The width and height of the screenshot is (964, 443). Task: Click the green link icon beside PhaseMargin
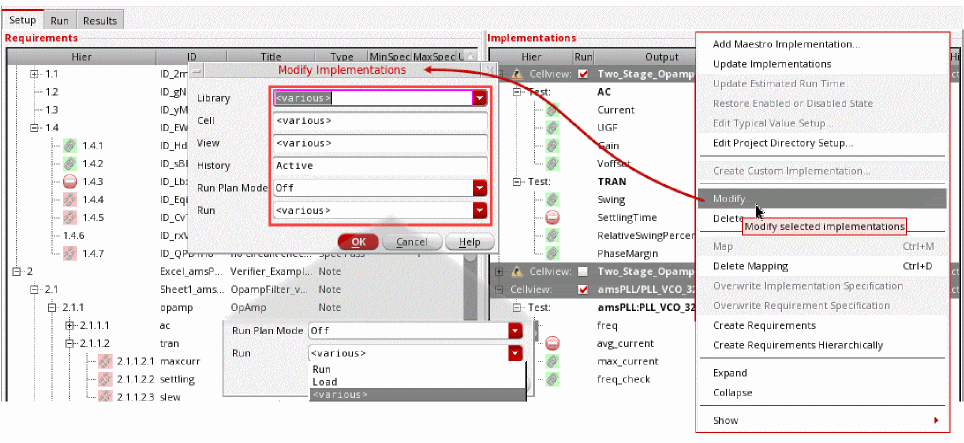coord(552,253)
